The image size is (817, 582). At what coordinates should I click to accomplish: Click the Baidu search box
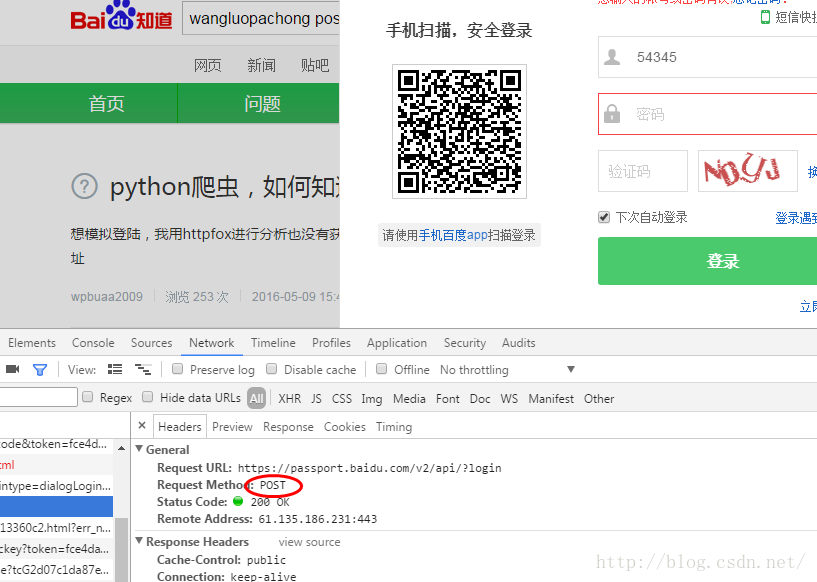click(x=261, y=18)
